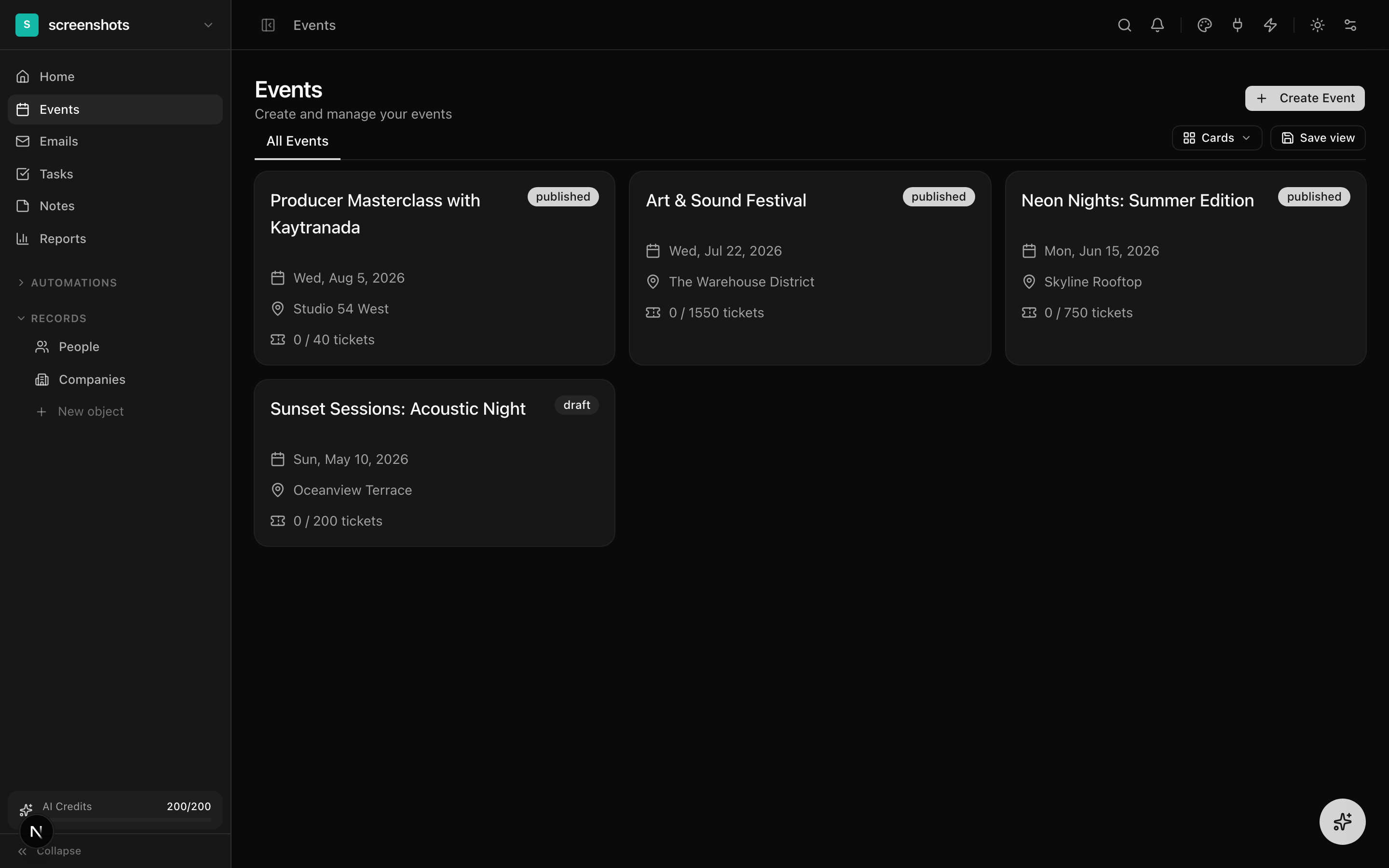Toggle the sidebar panel icon
1389x868 pixels.
tap(268, 25)
